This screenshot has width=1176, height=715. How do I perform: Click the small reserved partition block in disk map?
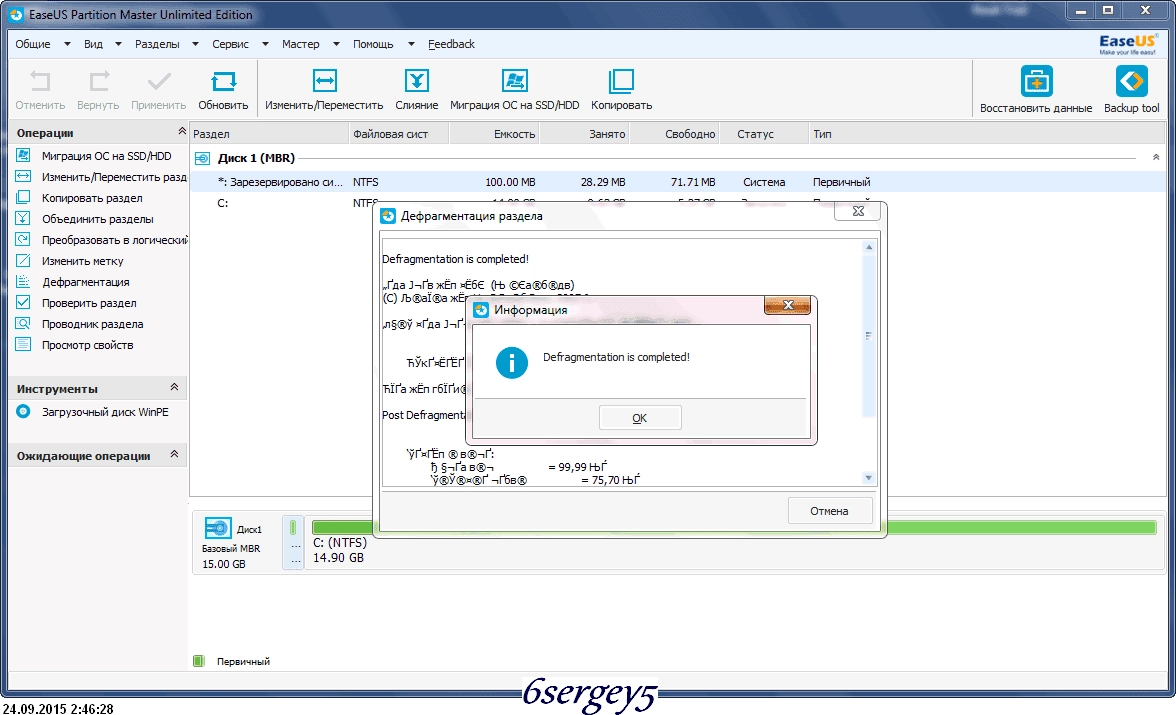[x=293, y=542]
